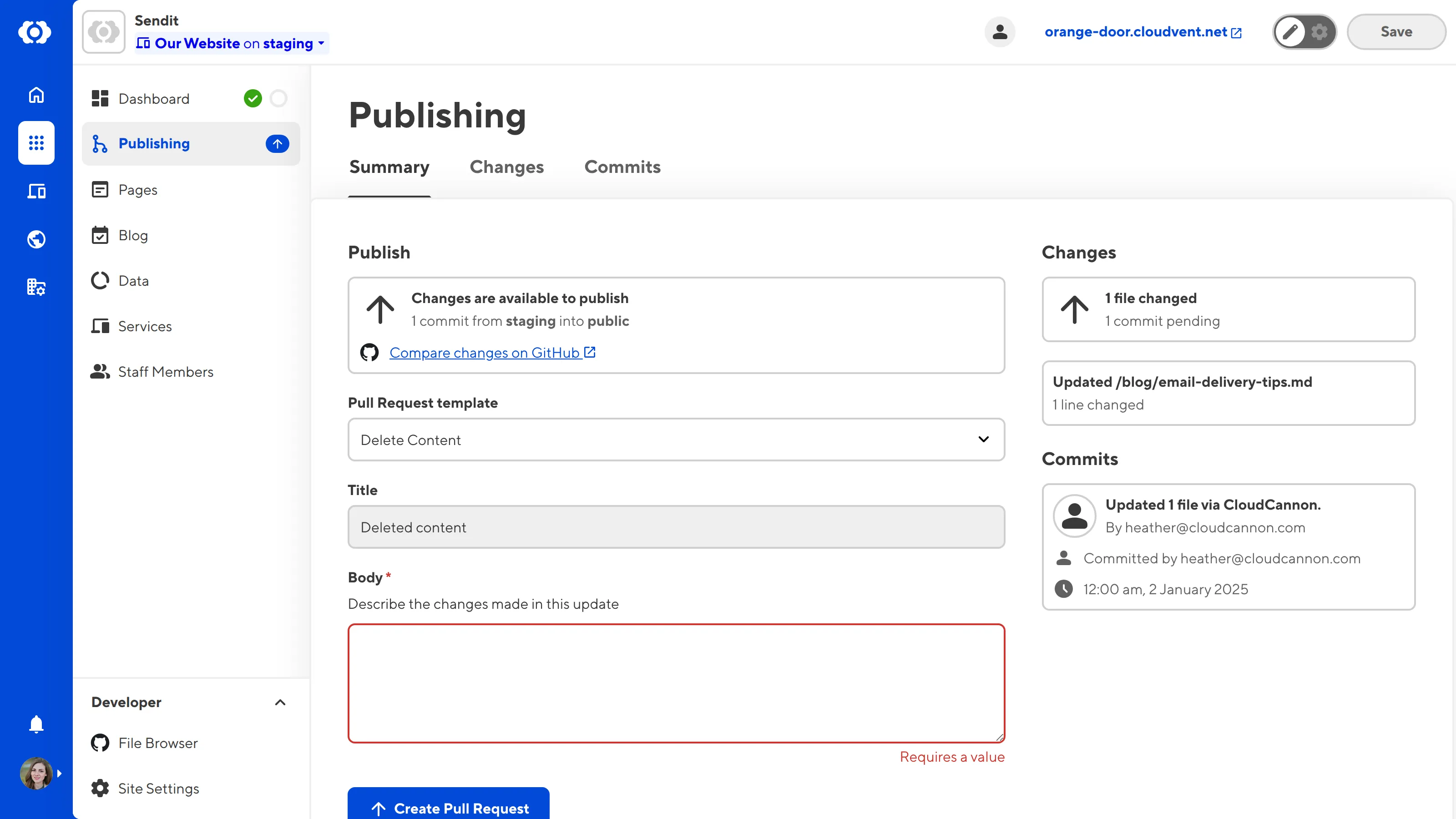
Task: Open the Pull Request template dropdown
Action: click(676, 440)
